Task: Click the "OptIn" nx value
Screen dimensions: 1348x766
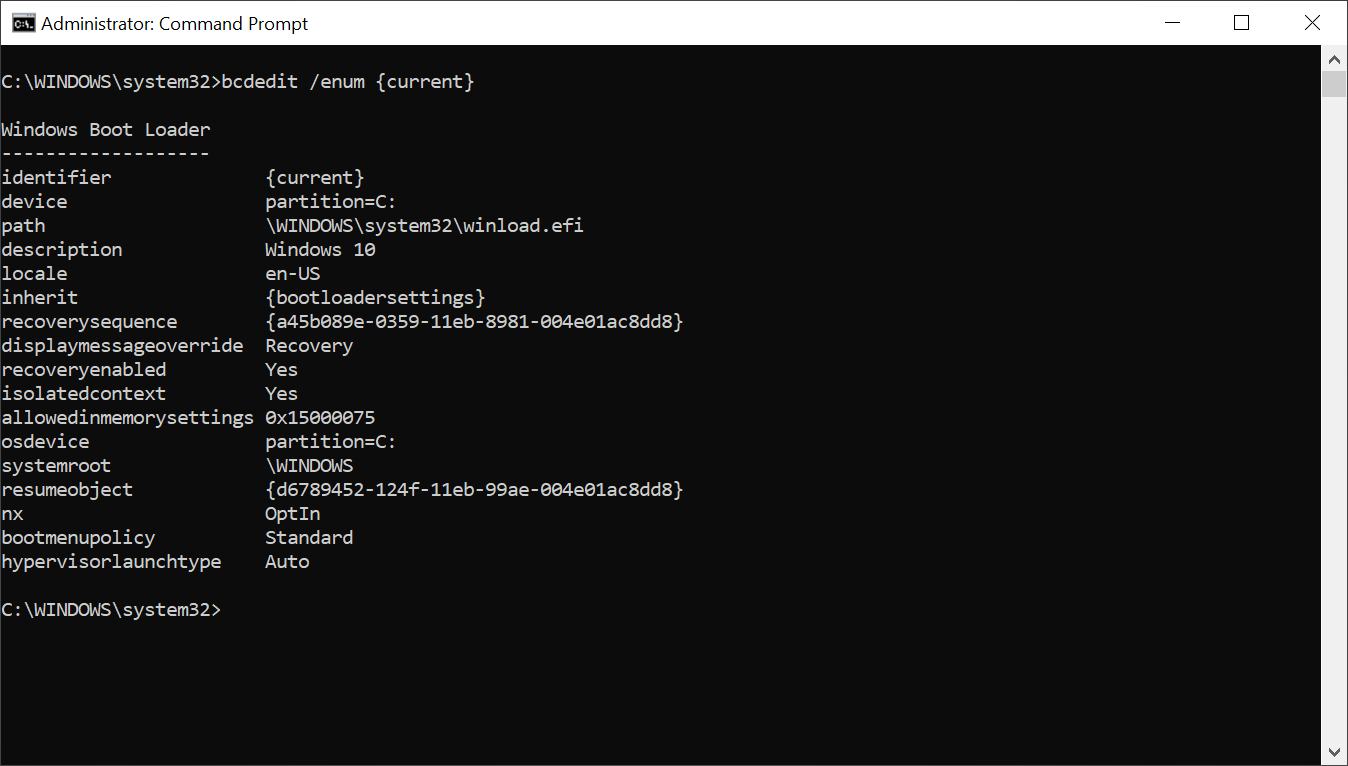Action: coord(292,514)
